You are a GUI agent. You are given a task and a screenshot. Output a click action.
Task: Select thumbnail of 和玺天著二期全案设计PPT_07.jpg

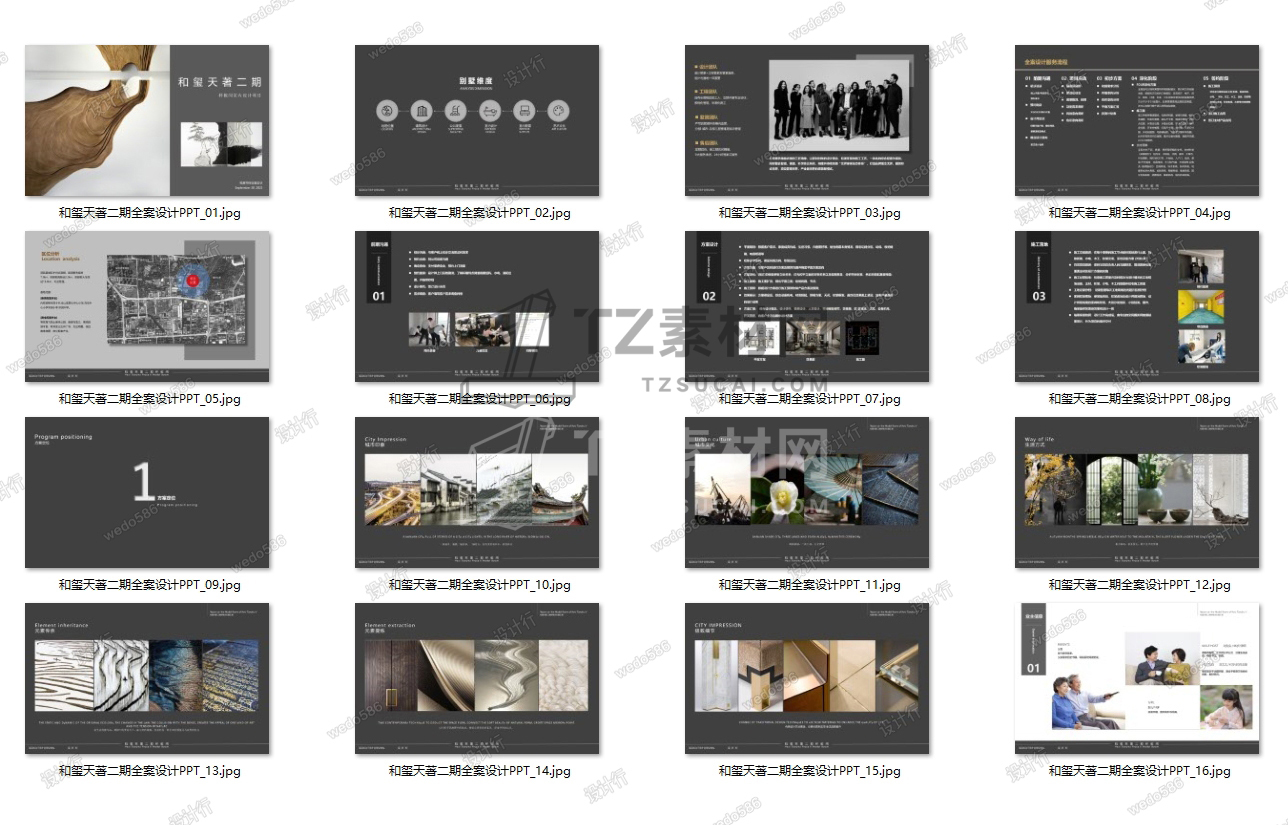(x=807, y=306)
